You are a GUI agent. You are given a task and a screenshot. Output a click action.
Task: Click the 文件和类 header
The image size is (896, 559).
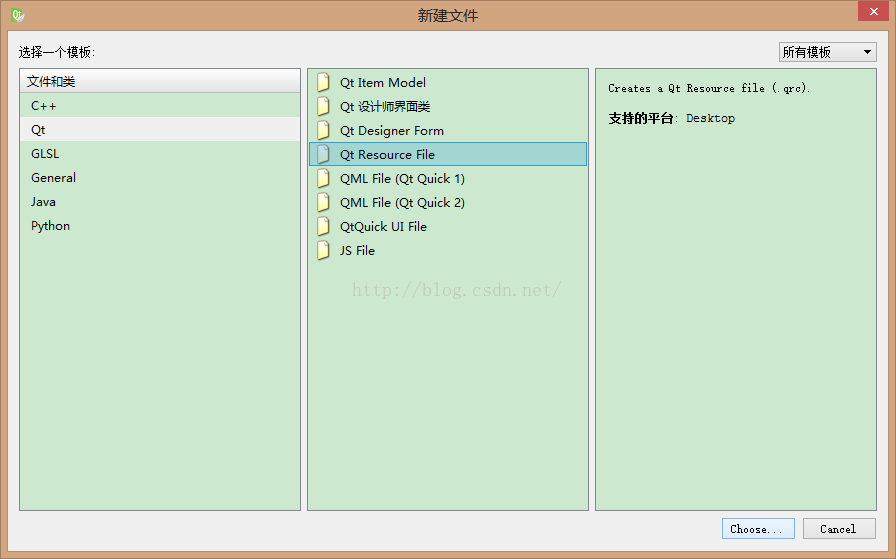[x=160, y=81]
